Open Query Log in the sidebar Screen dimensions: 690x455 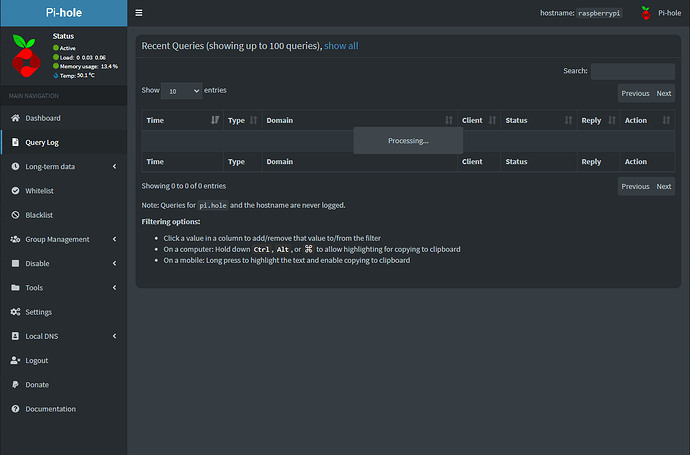(x=42, y=142)
